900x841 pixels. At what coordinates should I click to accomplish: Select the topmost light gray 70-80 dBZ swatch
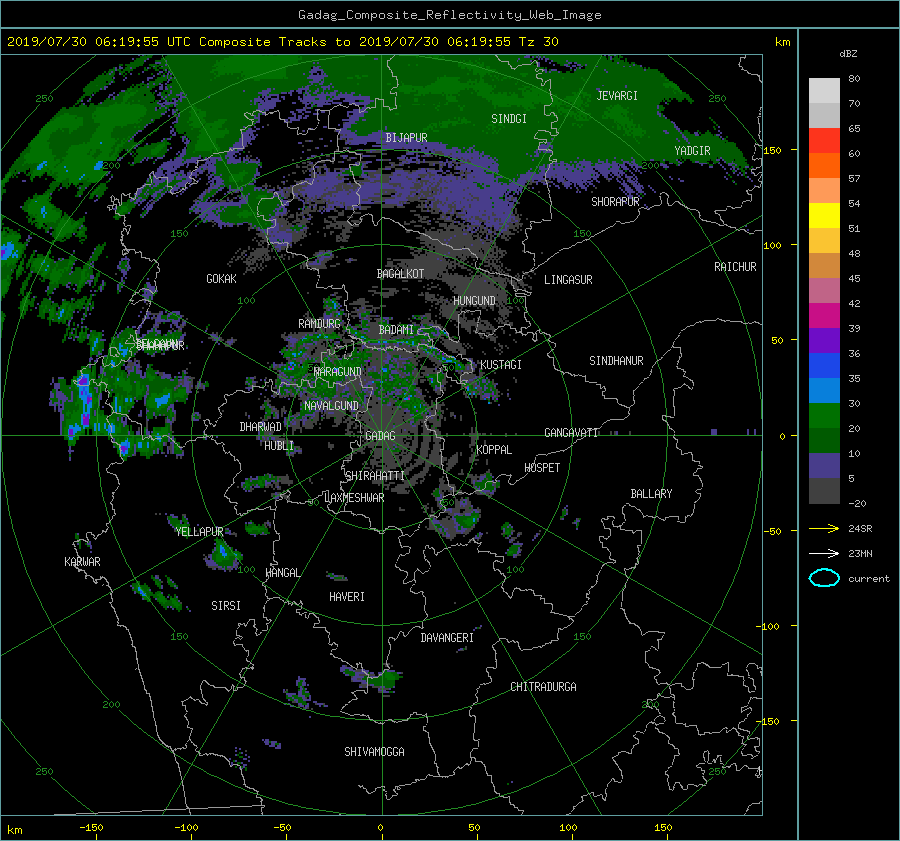click(824, 91)
